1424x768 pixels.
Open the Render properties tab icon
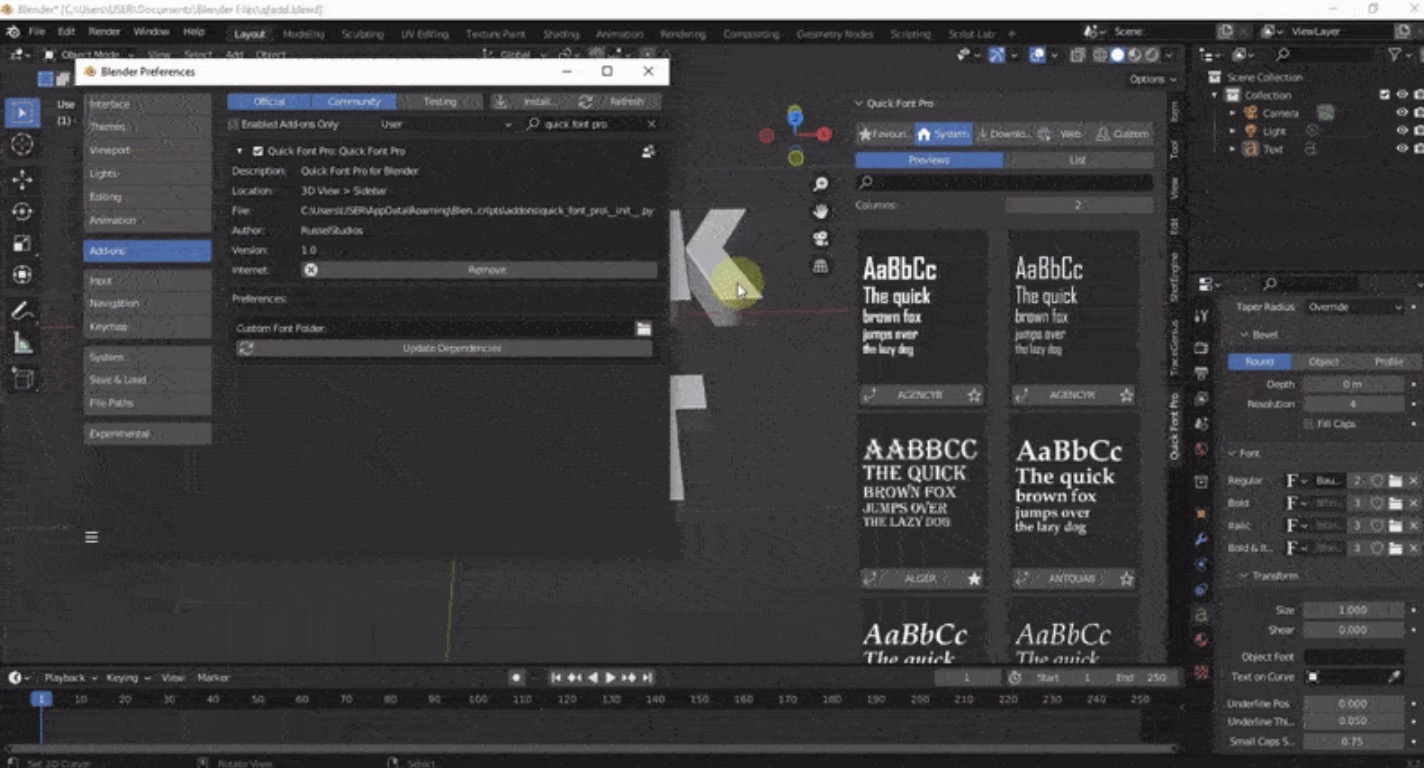click(x=1202, y=348)
